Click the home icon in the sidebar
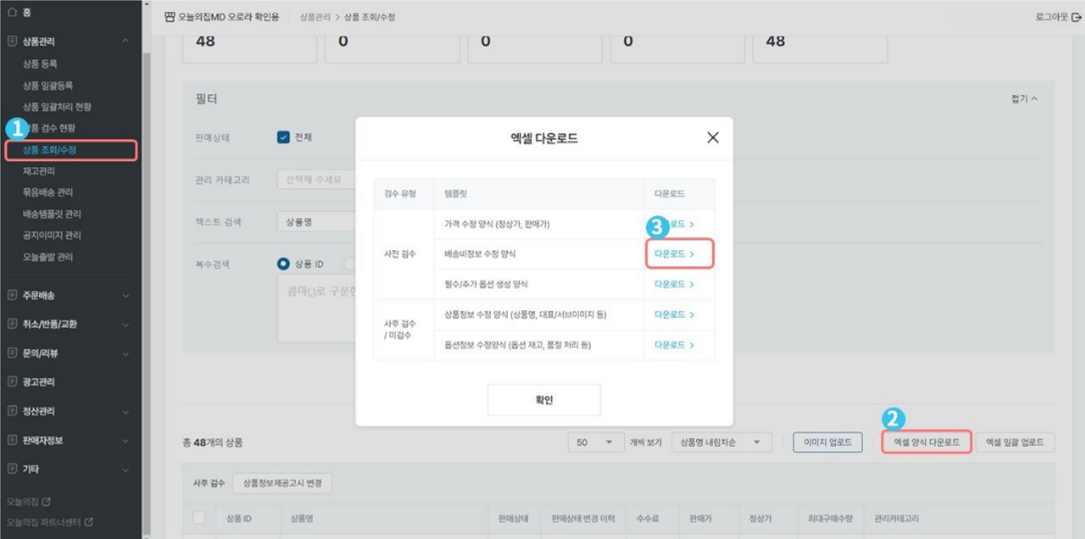 tap(11, 12)
